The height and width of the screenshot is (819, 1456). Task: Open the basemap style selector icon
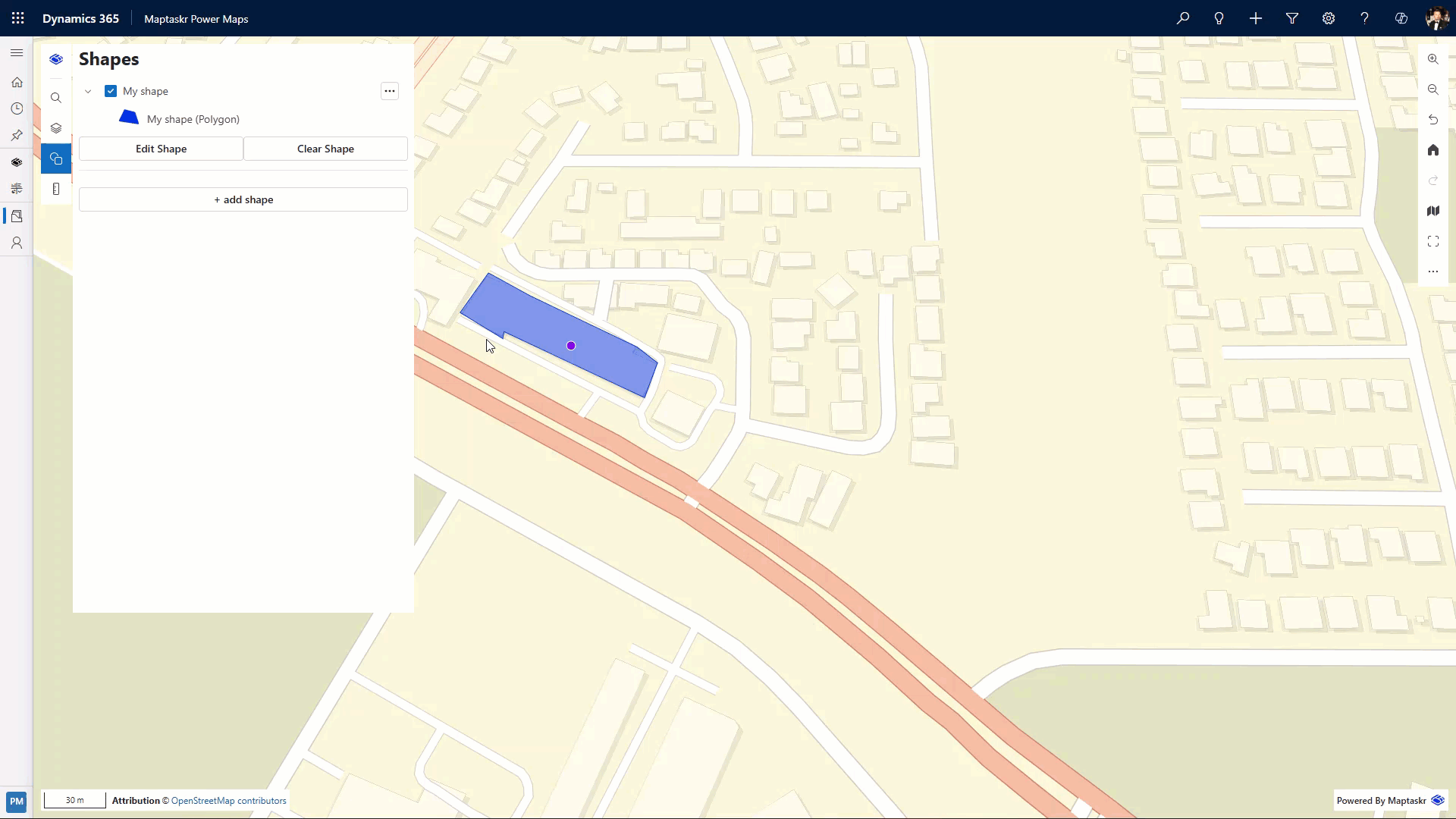click(1432, 211)
